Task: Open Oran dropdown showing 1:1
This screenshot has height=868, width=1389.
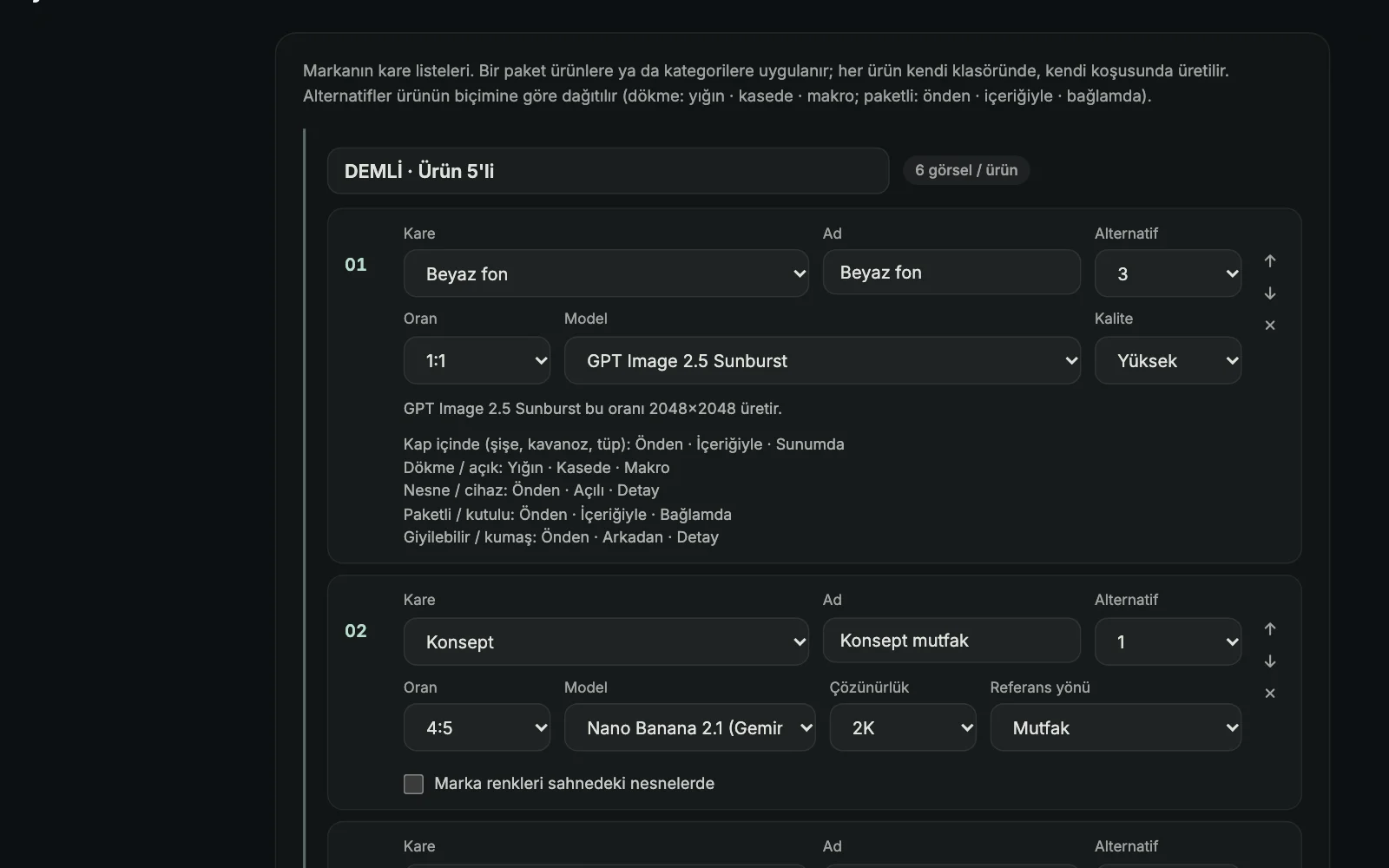Action: click(477, 360)
